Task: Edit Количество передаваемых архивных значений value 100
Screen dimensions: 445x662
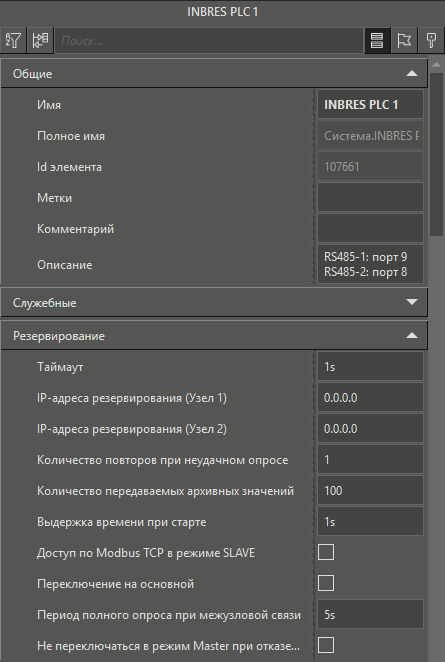Action: point(370,491)
